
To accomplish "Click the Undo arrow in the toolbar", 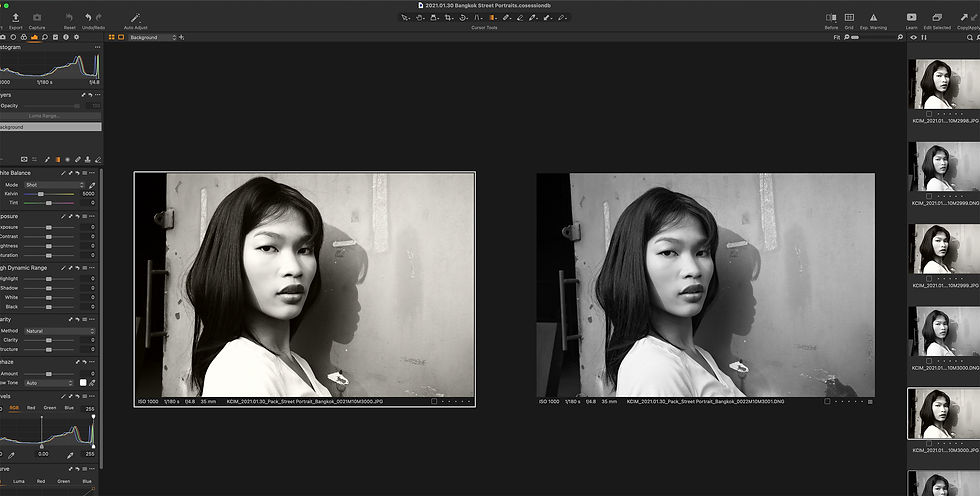I will coord(88,17).
